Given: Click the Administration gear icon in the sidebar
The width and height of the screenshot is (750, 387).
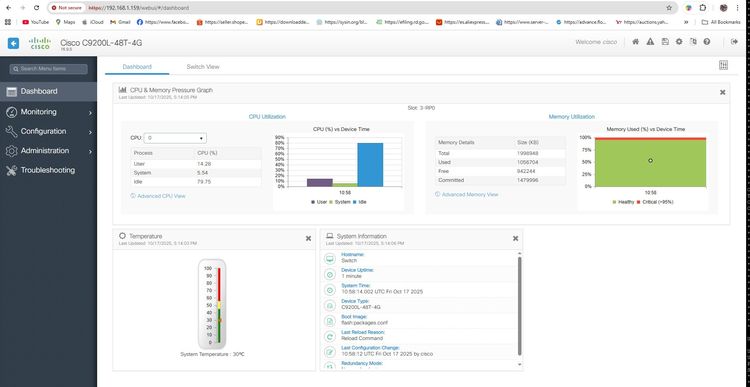Looking at the screenshot, I should 11,151.
